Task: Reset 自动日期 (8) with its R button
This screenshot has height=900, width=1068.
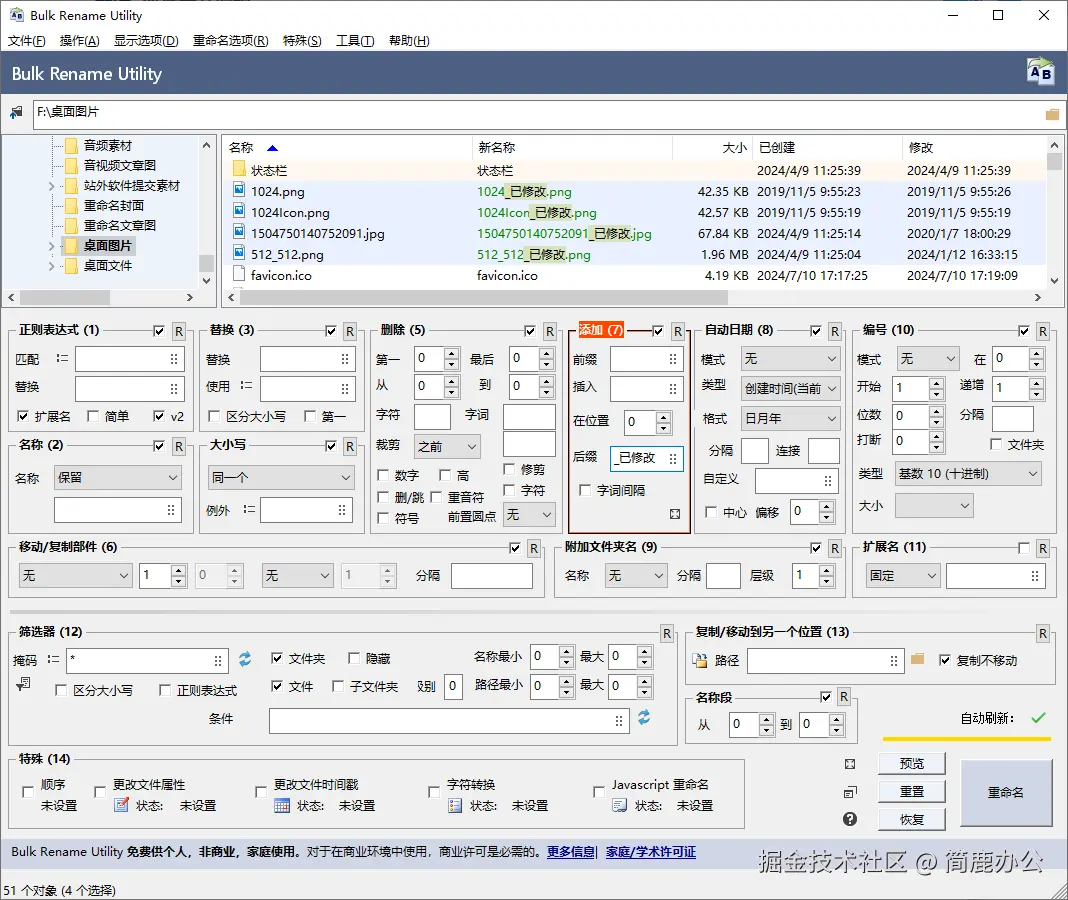Action: pyautogui.click(x=835, y=331)
